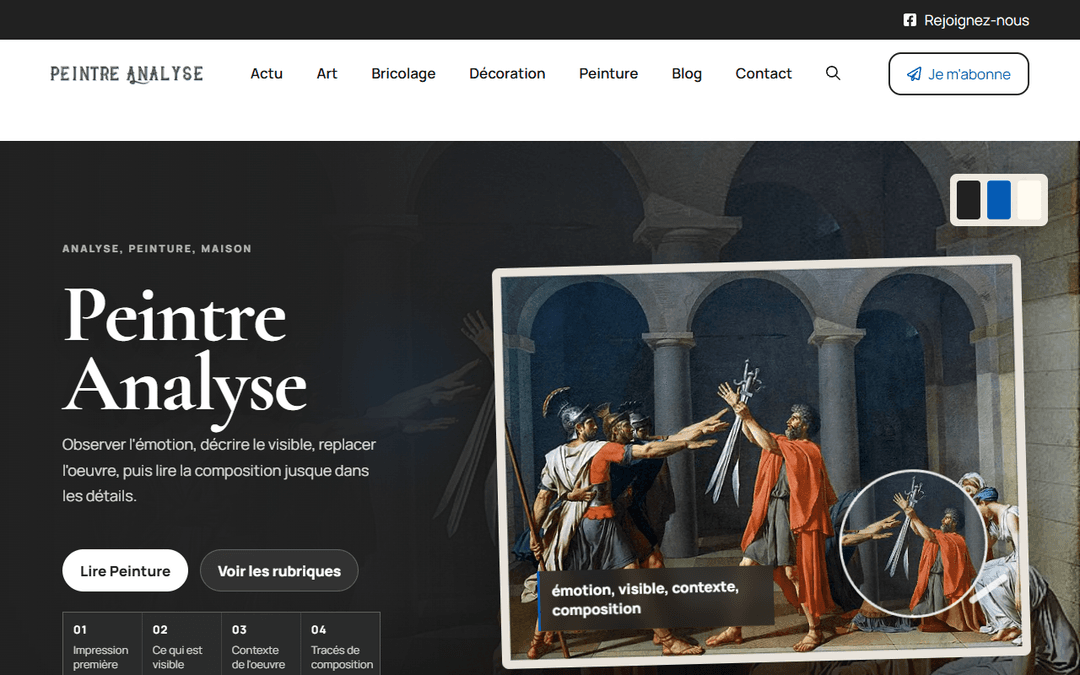Click the 04 Tracés de composition step
This screenshot has height=675, width=1080.
(340, 645)
